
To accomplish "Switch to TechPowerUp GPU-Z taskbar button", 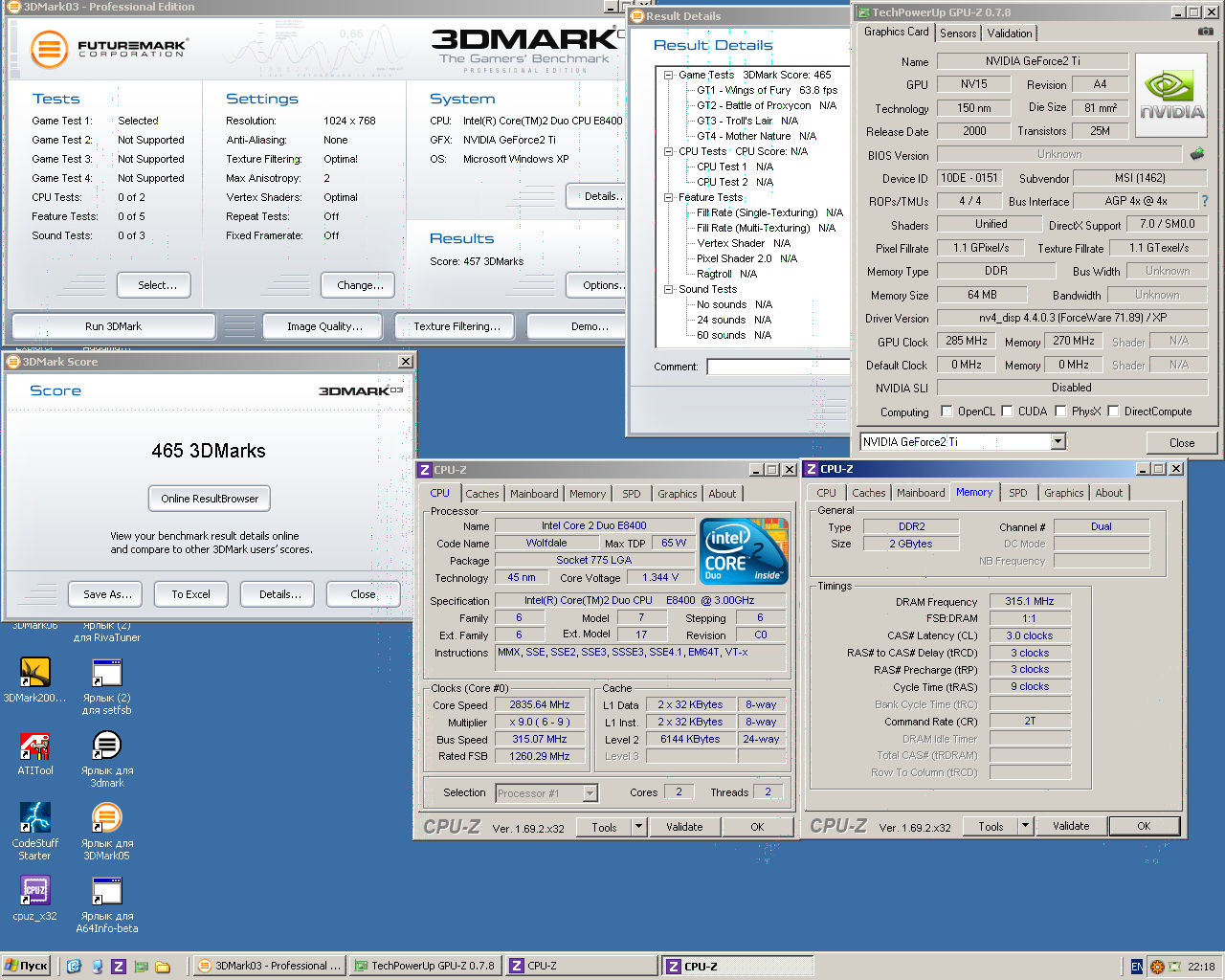I will (424, 967).
